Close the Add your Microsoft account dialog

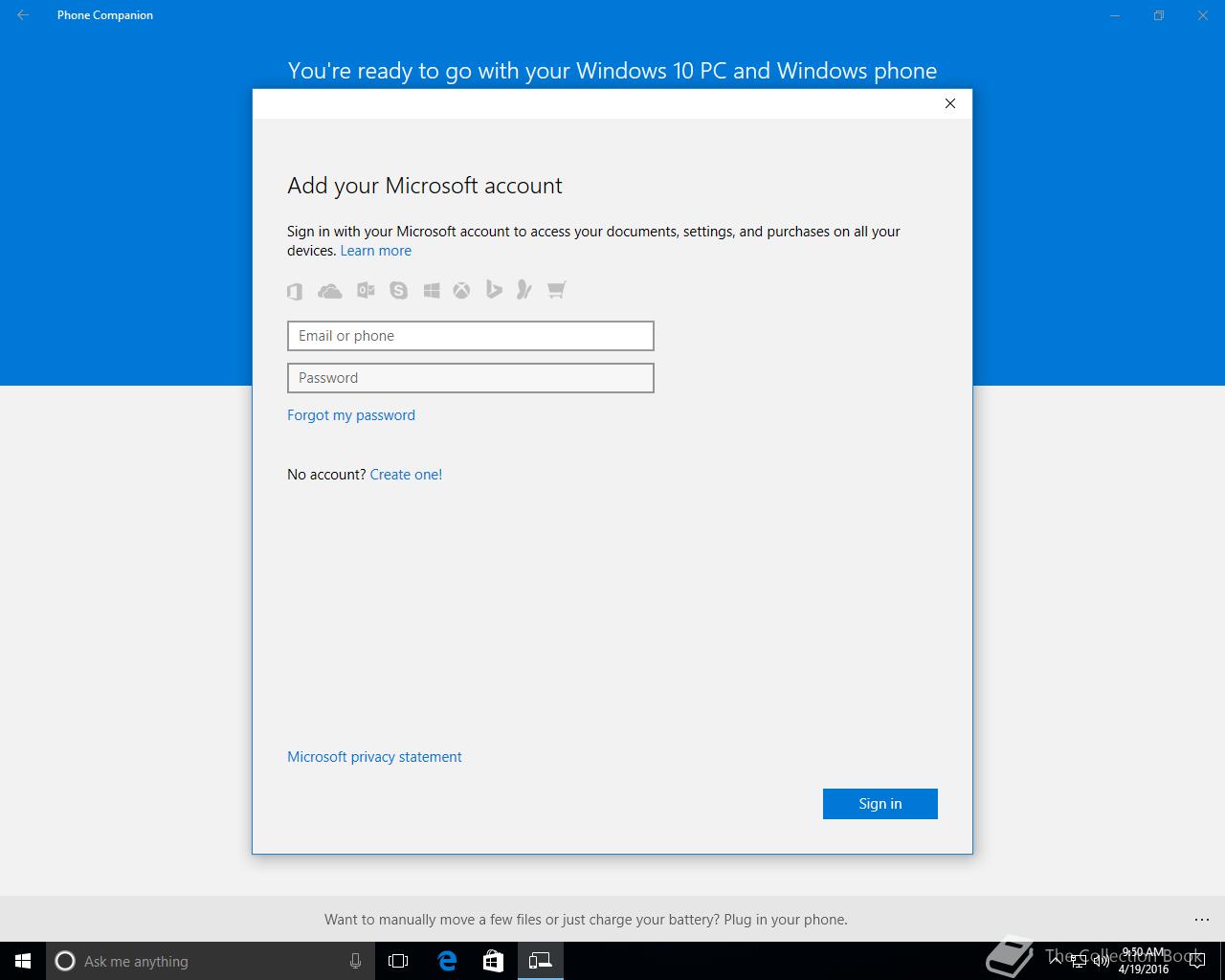pyautogui.click(x=950, y=103)
